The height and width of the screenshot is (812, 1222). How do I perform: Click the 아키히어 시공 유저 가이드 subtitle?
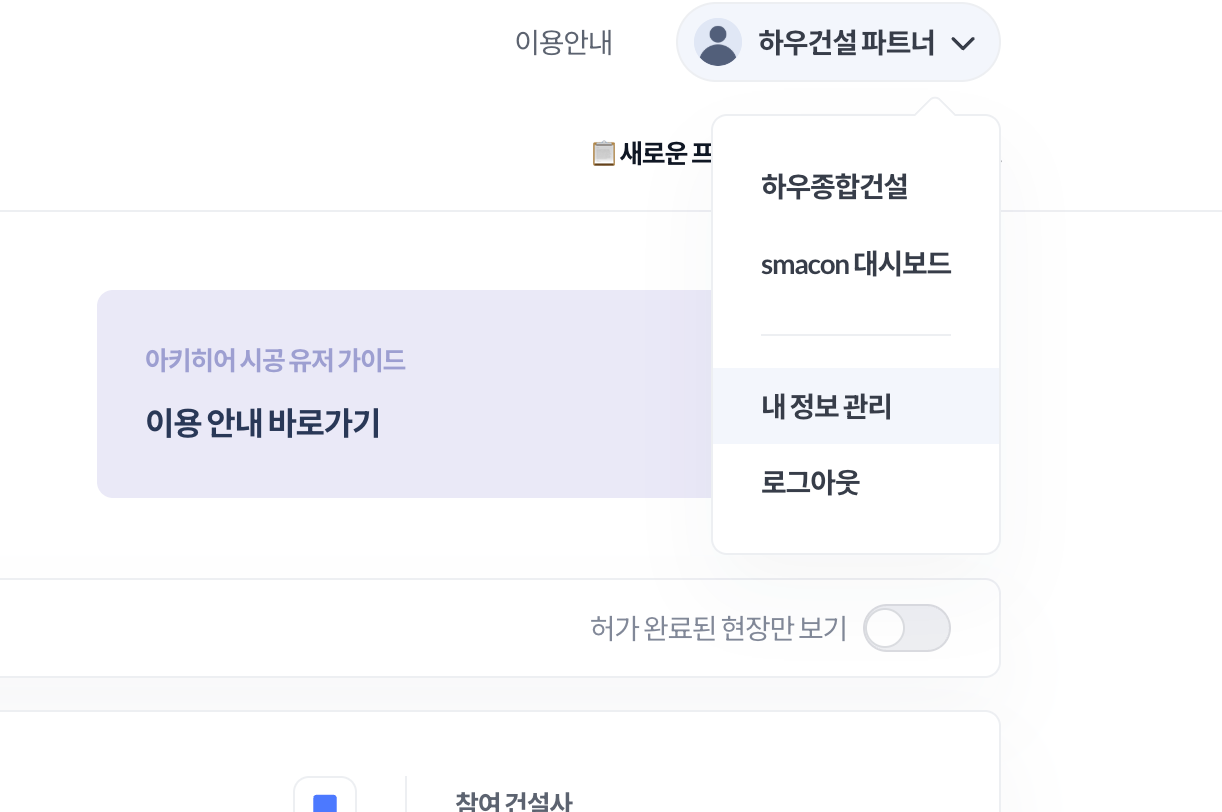(x=275, y=360)
